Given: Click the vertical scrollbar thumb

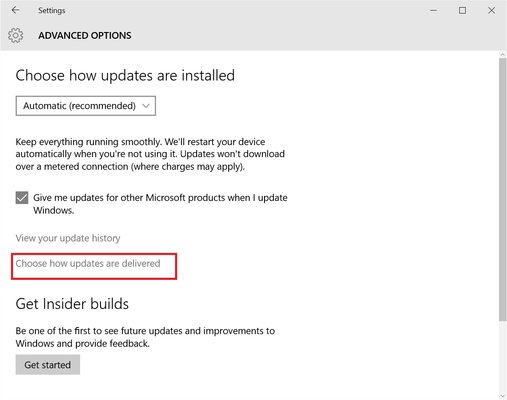Looking at the screenshot, I should (503, 189).
